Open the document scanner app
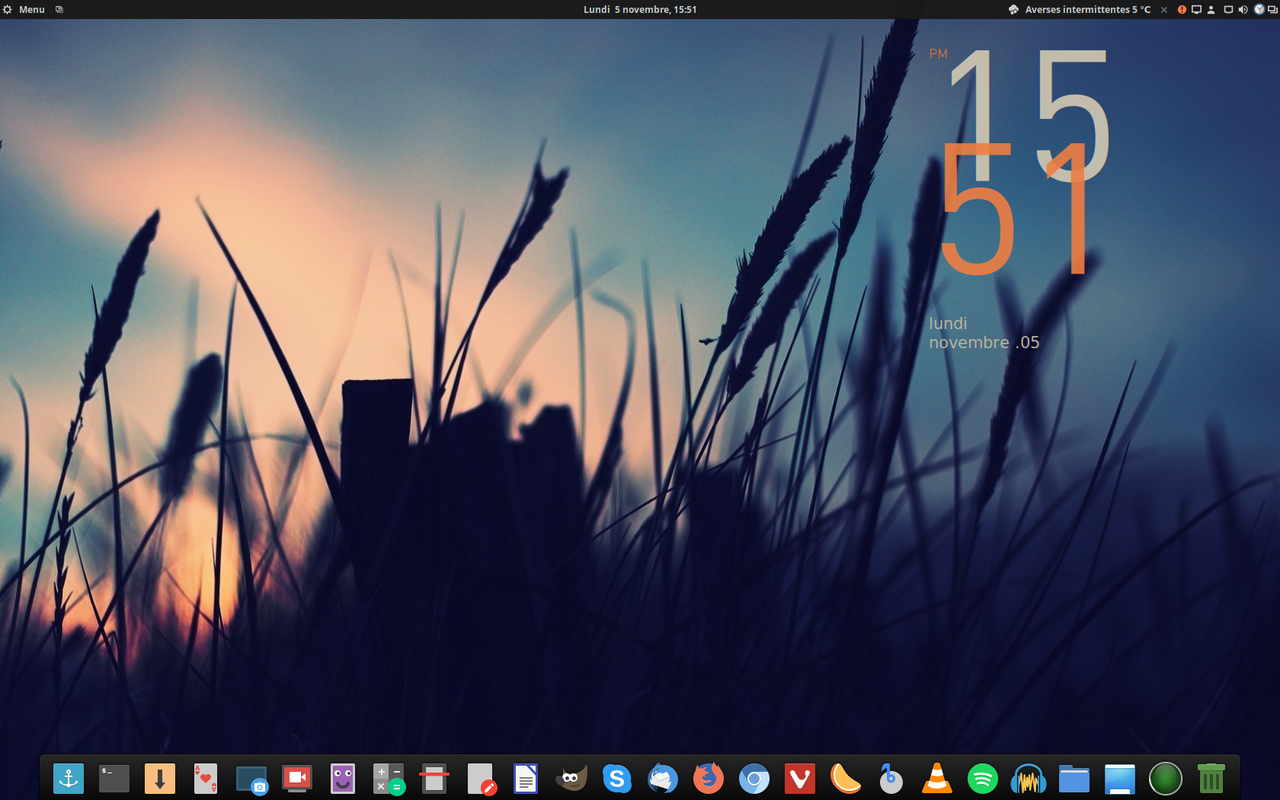This screenshot has width=1280, height=800. (x=434, y=778)
